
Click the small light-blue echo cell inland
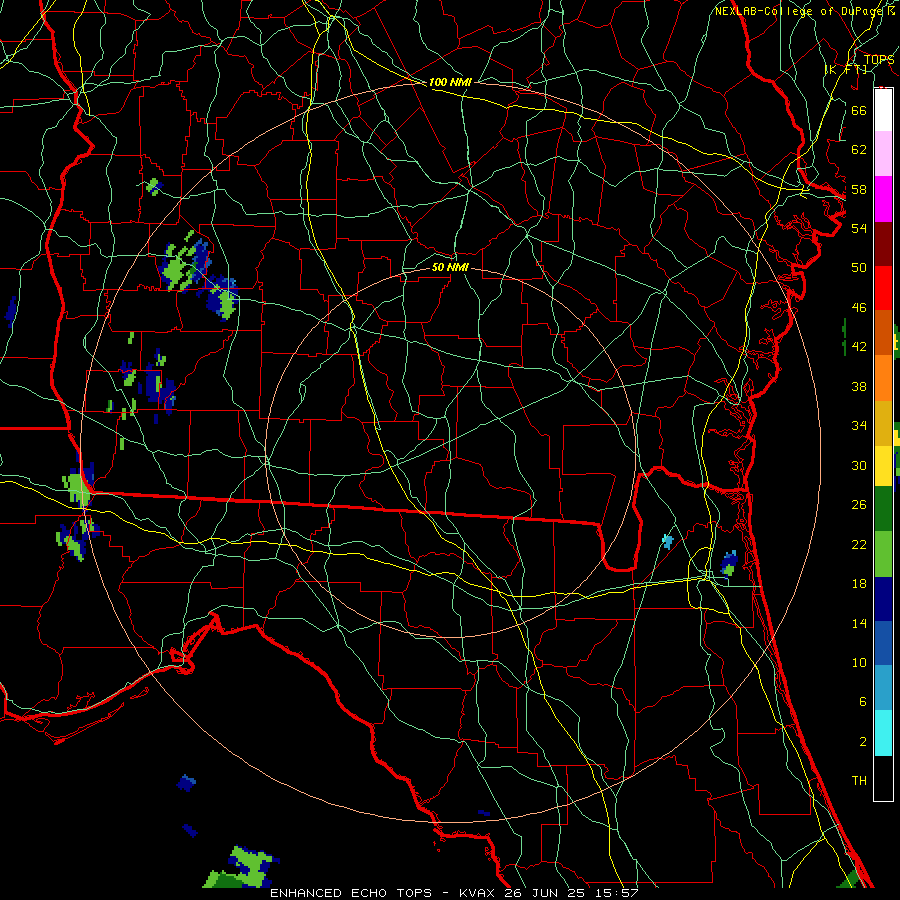coord(667,541)
